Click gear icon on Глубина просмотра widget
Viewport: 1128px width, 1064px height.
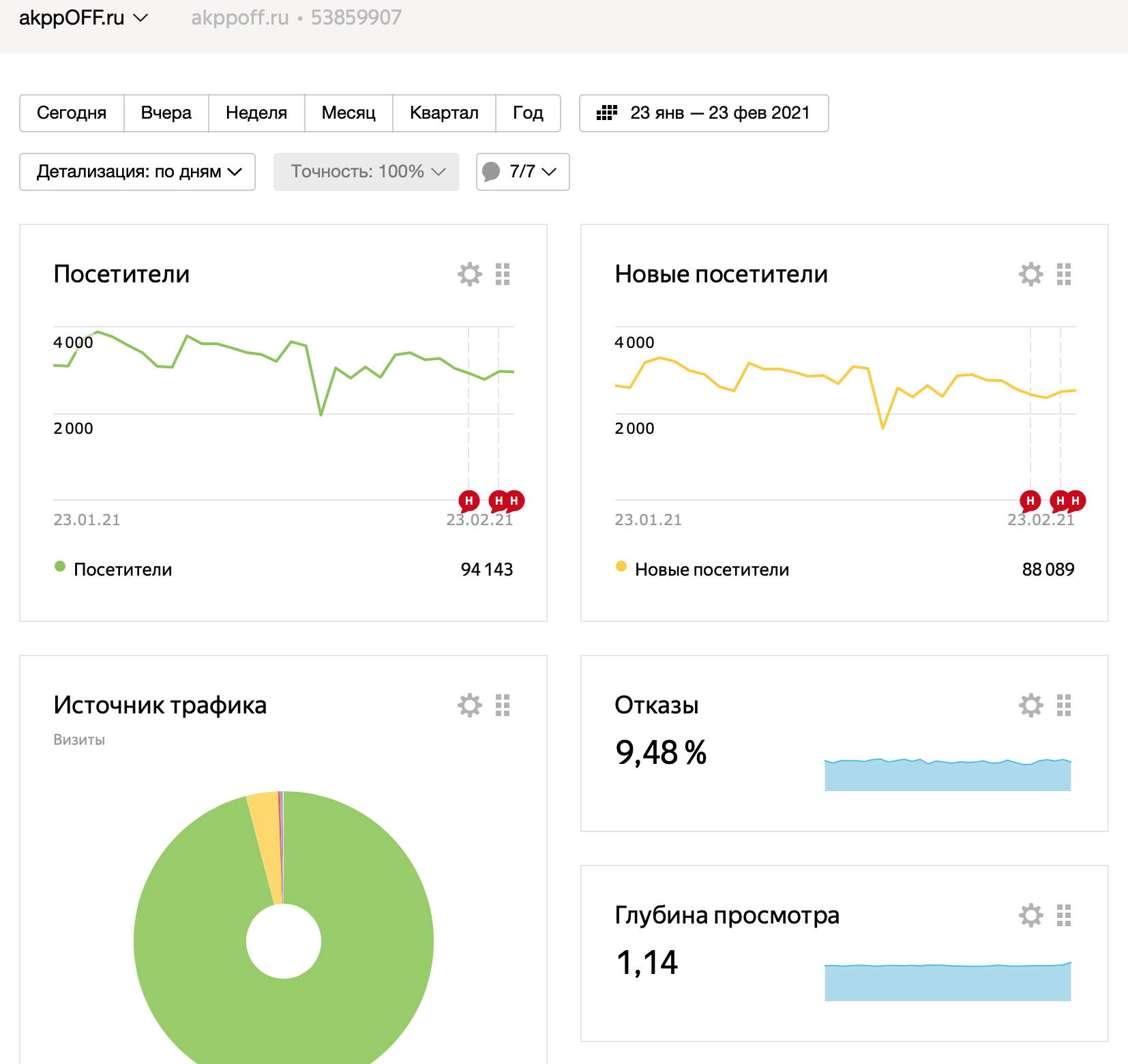tap(1030, 915)
